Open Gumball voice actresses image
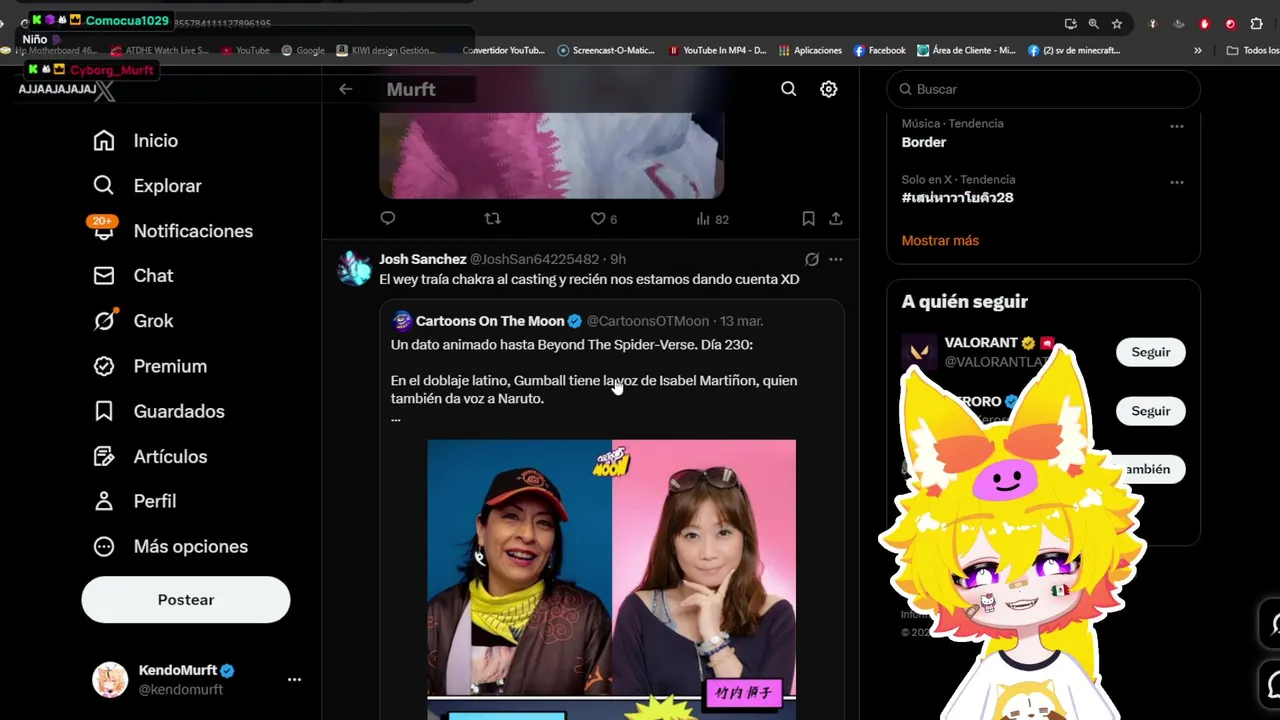The width and height of the screenshot is (1280, 720). tap(612, 580)
